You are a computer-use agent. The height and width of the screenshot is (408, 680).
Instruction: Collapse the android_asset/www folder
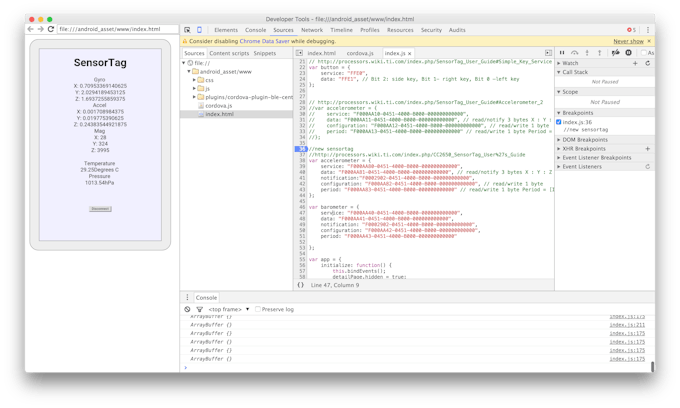coord(189,71)
